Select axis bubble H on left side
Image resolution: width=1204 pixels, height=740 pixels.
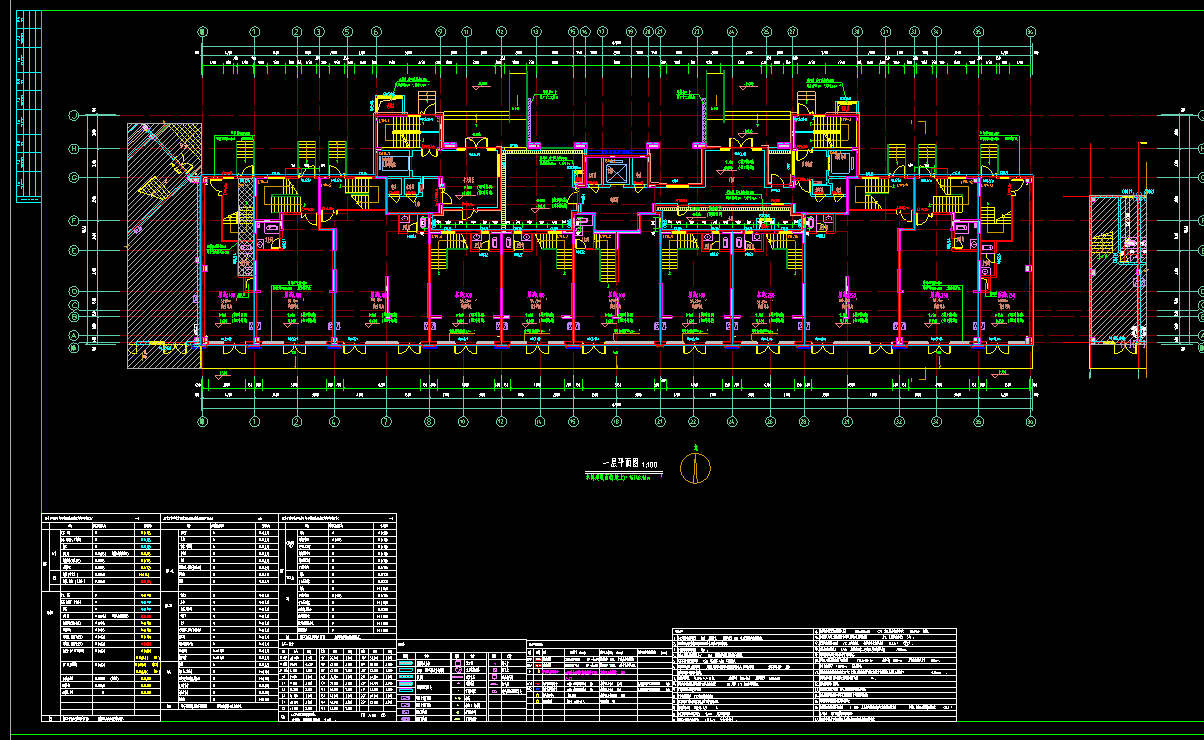tap(73, 149)
